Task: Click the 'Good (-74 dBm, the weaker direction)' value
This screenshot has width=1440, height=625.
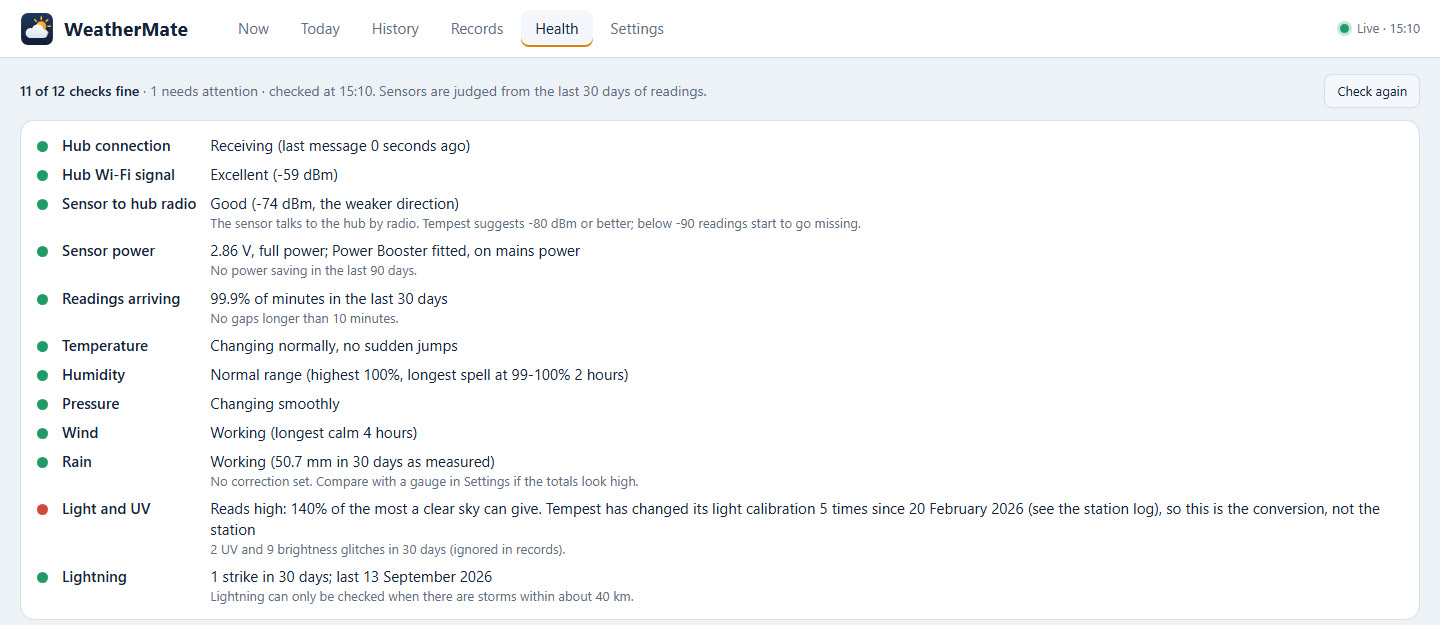Action: [334, 204]
